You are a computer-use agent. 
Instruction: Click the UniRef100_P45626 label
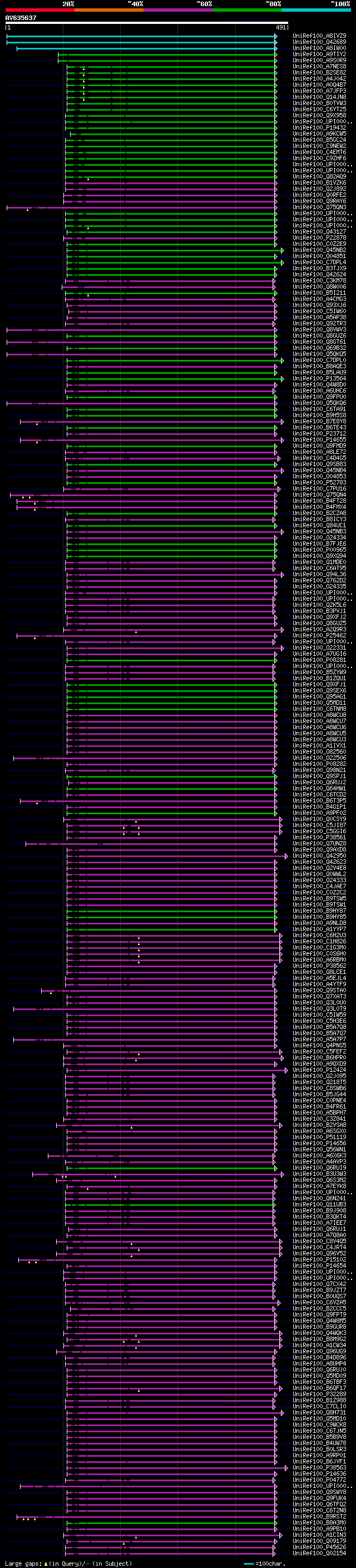click(319, 1547)
